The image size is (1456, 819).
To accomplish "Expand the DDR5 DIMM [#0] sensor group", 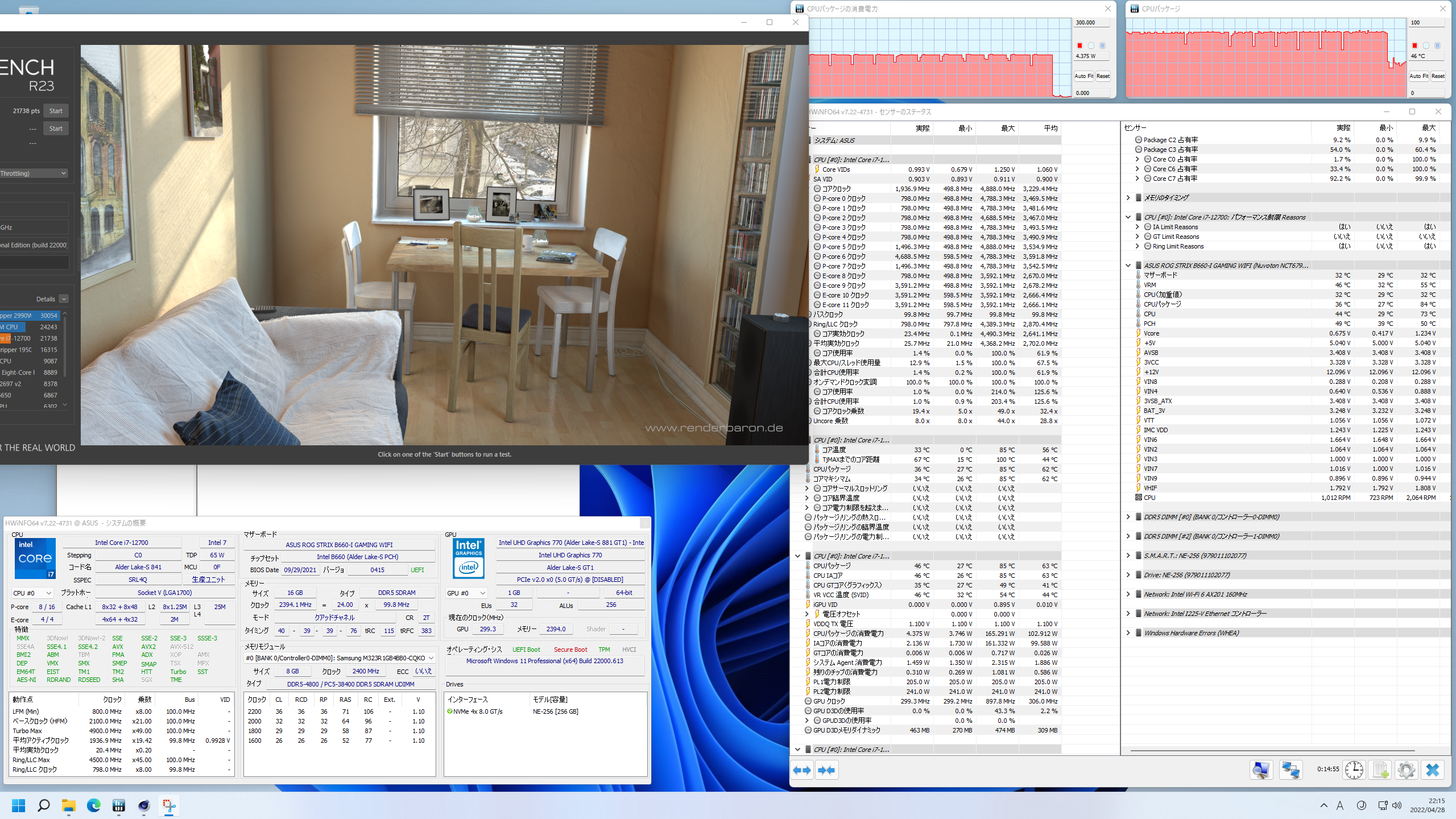I will (1128, 517).
